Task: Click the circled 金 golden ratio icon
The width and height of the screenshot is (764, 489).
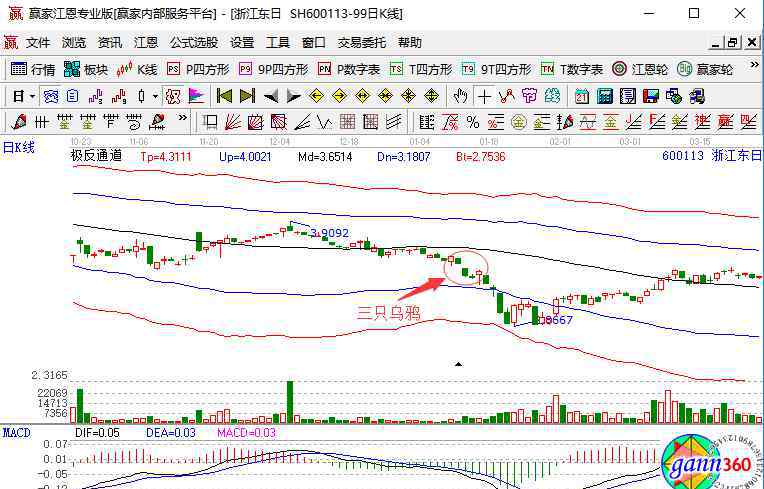Action: [x=519, y=122]
